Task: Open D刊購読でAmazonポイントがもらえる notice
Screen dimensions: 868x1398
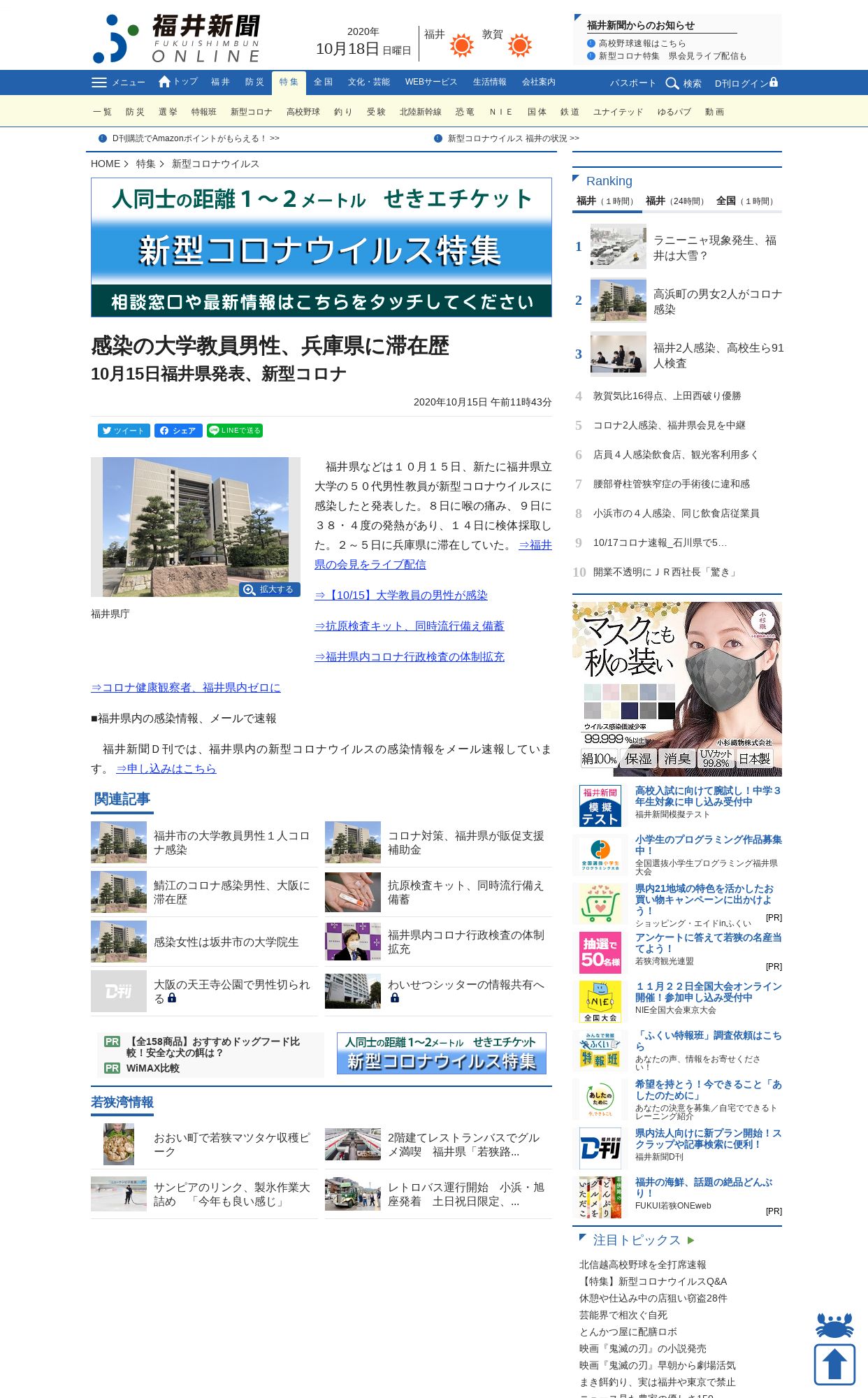Action: tap(196, 138)
